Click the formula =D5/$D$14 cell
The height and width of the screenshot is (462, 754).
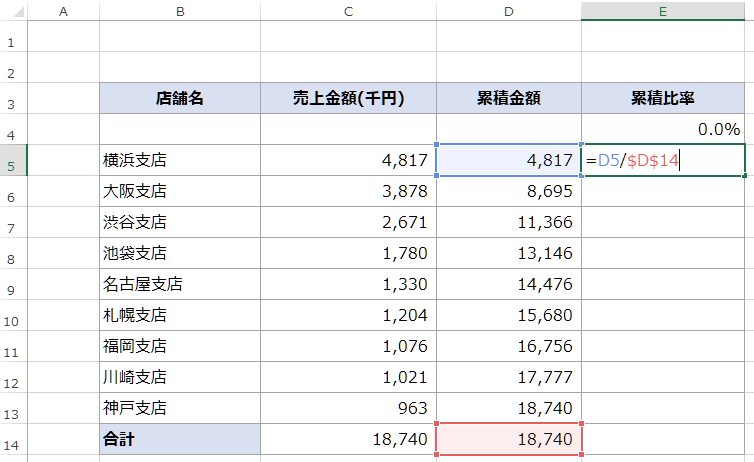663,160
